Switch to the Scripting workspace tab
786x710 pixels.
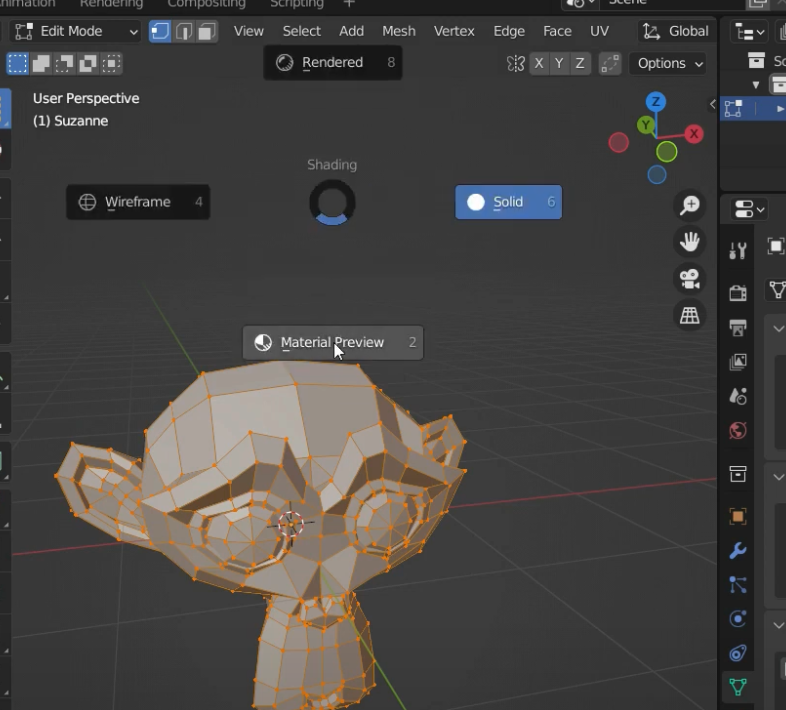click(297, 4)
